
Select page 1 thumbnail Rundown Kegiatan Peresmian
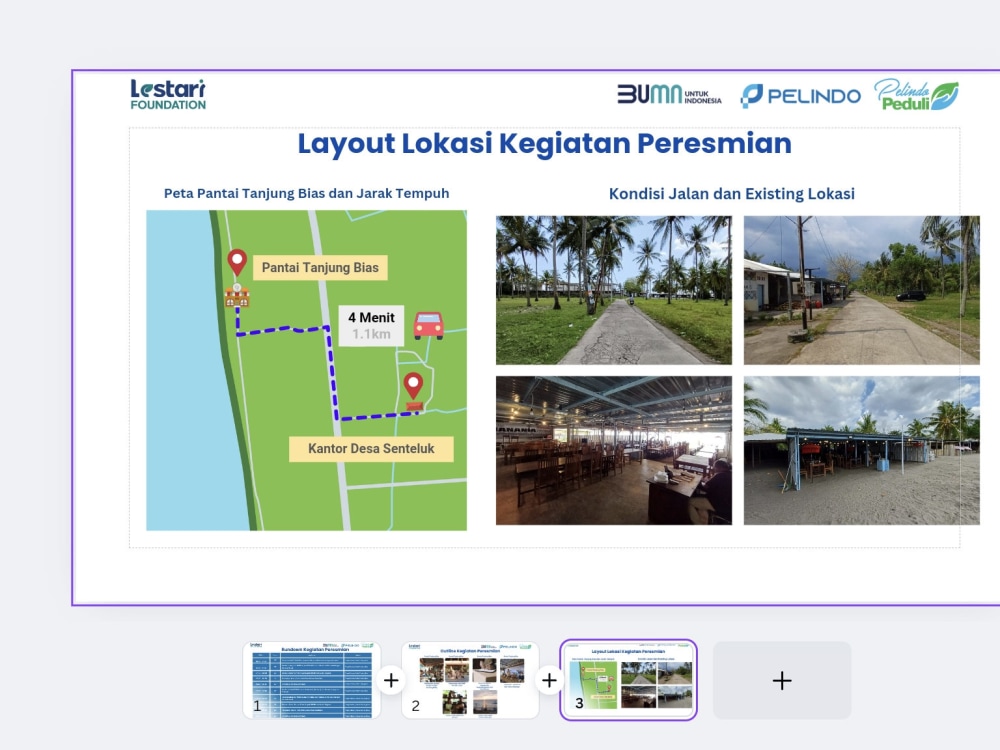(312, 680)
